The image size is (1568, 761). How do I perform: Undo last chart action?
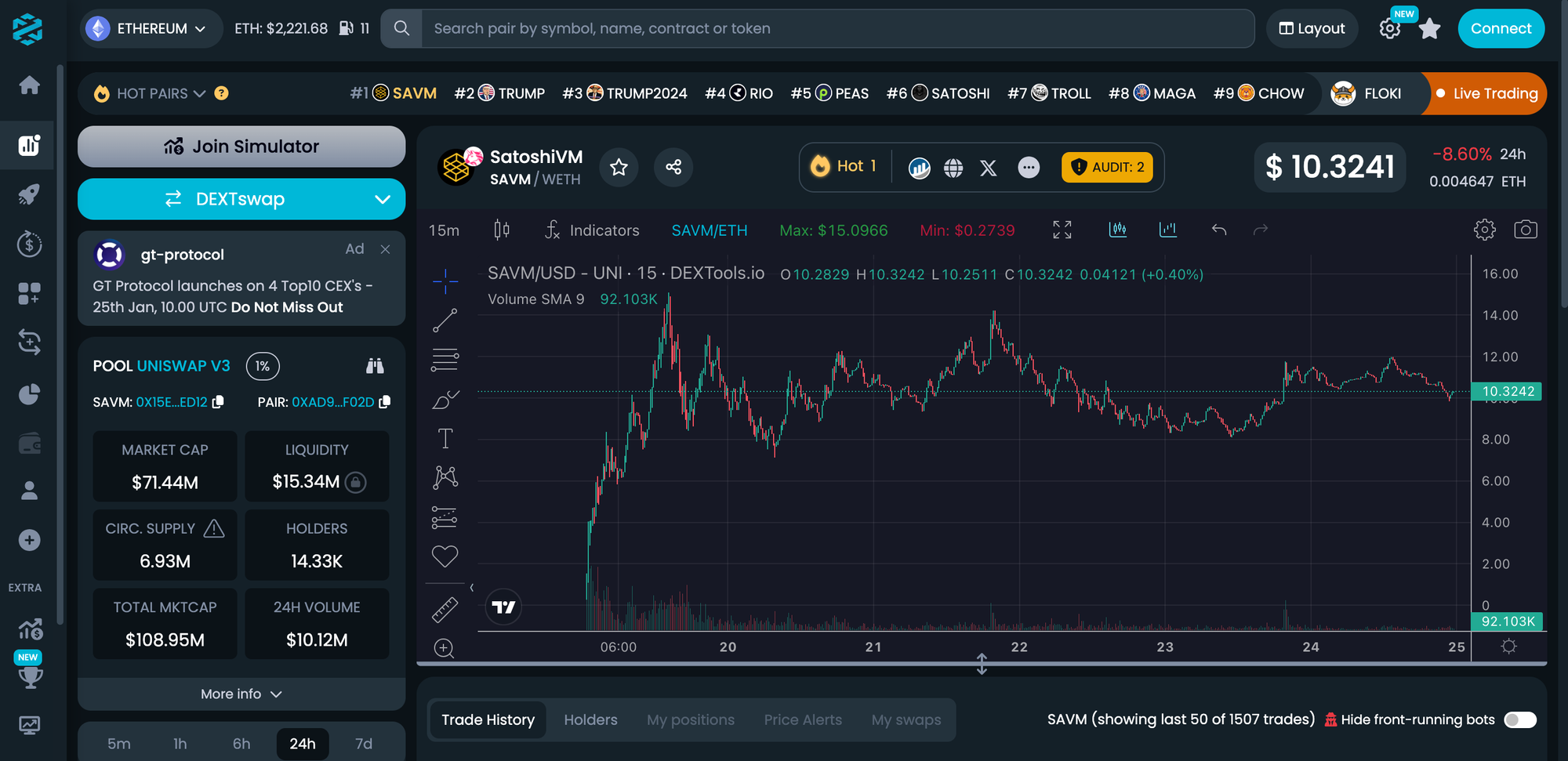[x=1219, y=230]
